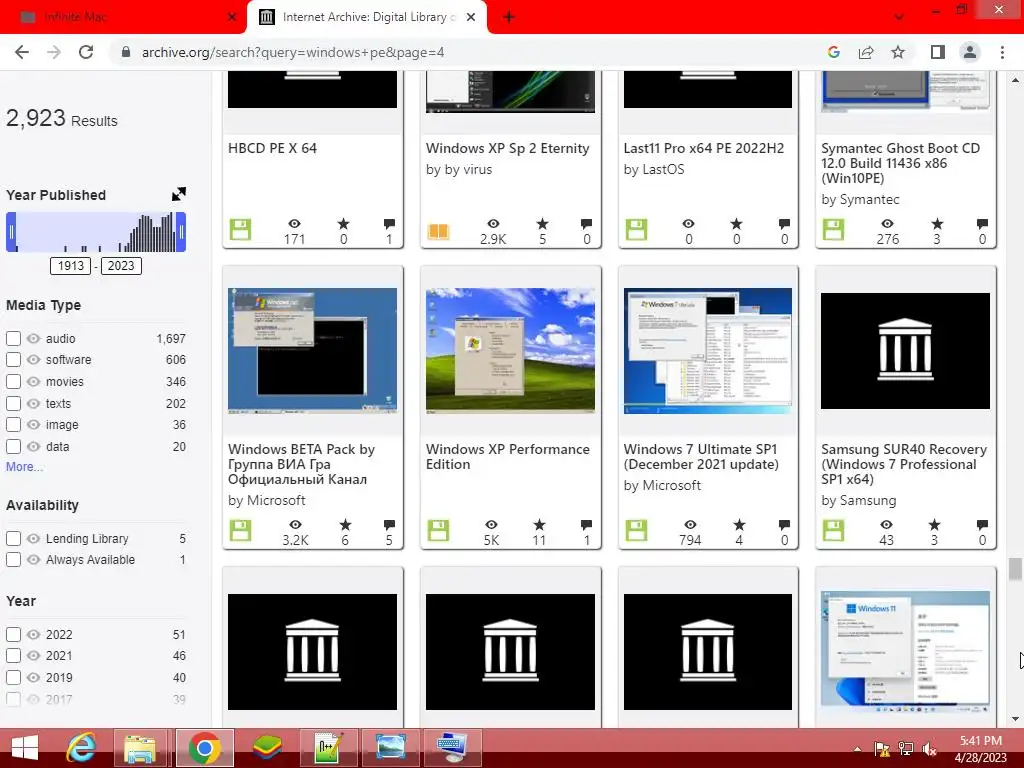Image resolution: width=1024 pixels, height=768 pixels.
Task: Click the browser forward arrow
Action: click(x=54, y=52)
